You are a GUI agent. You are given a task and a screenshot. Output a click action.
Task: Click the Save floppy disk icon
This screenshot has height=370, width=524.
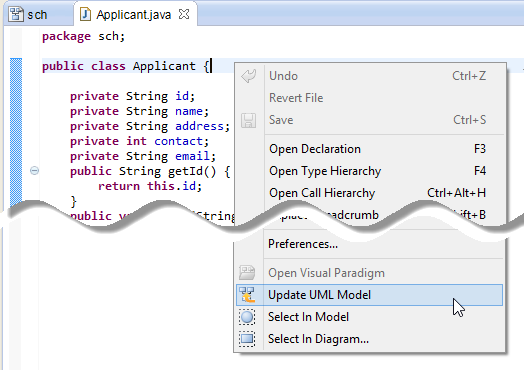(x=249, y=120)
